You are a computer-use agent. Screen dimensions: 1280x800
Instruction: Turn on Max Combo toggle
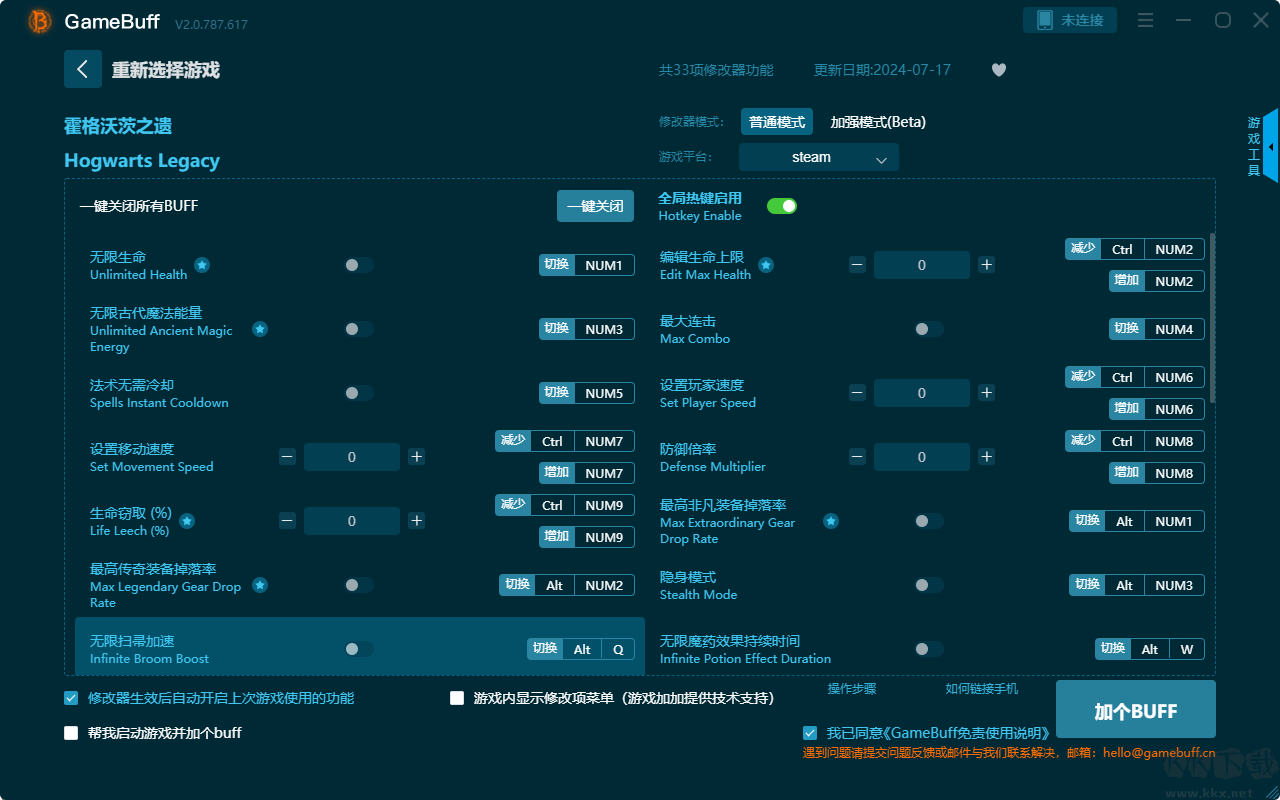tap(929, 329)
